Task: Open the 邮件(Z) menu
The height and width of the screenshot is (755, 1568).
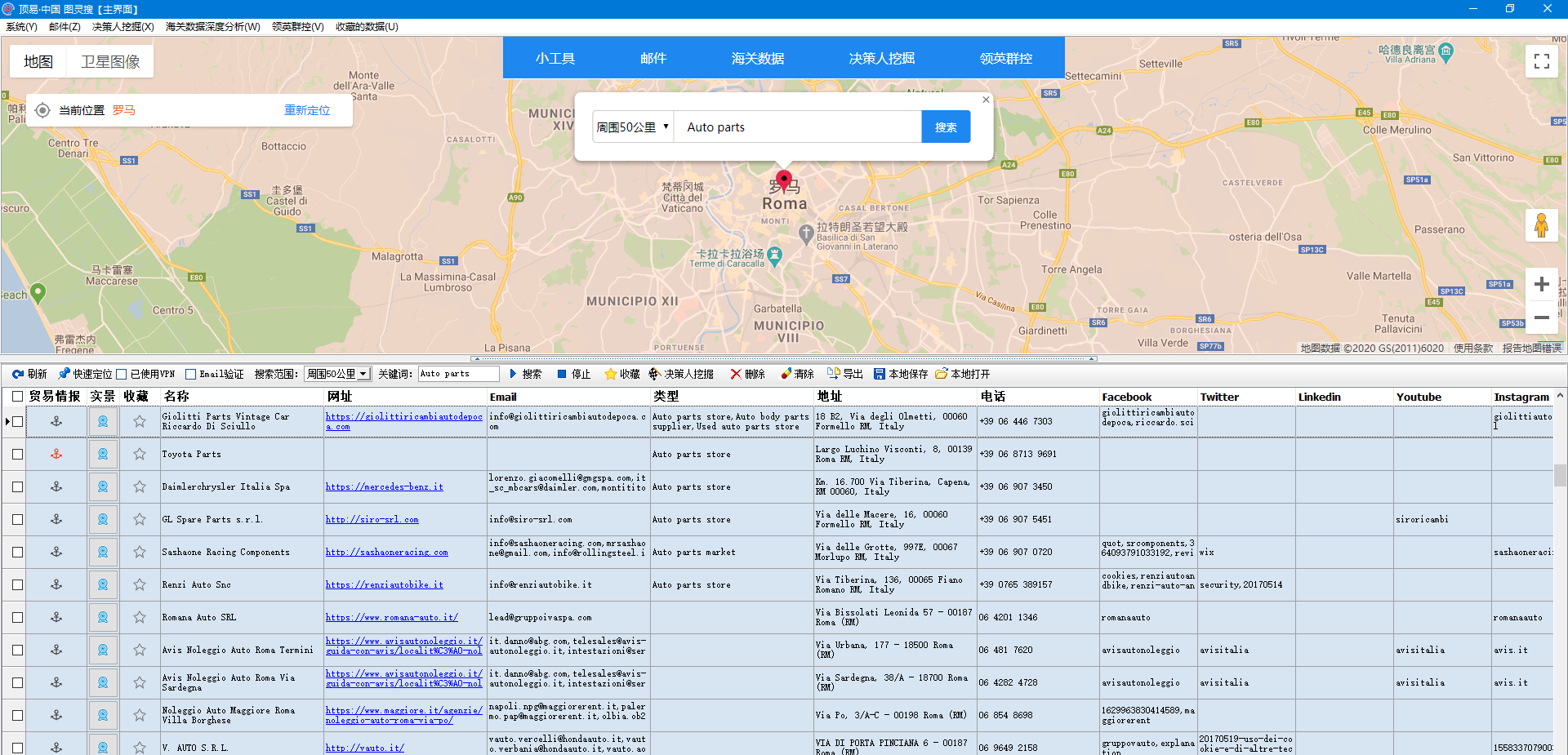Action: pos(65,27)
